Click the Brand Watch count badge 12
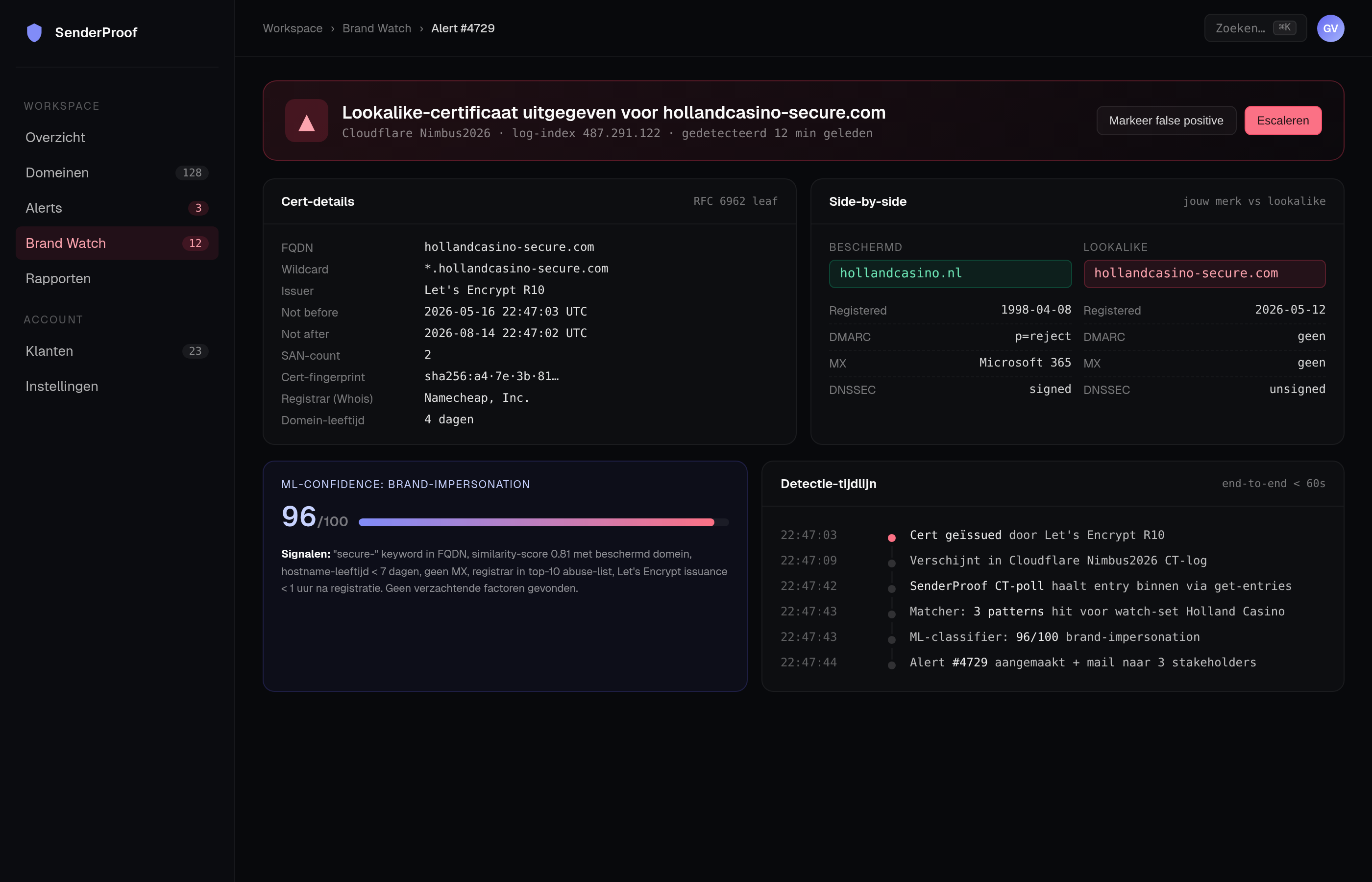The width and height of the screenshot is (1372, 882). [x=195, y=243]
